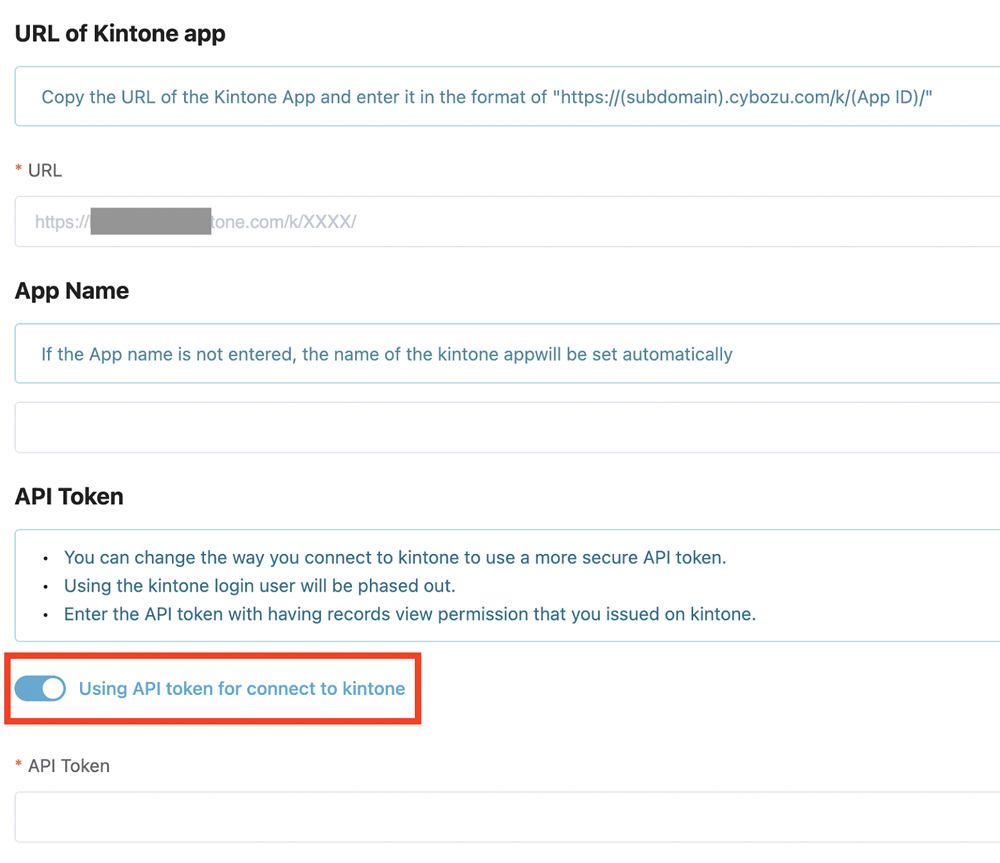The height and width of the screenshot is (863, 1000).
Task: Toggle the Using API token switch
Action: point(40,689)
